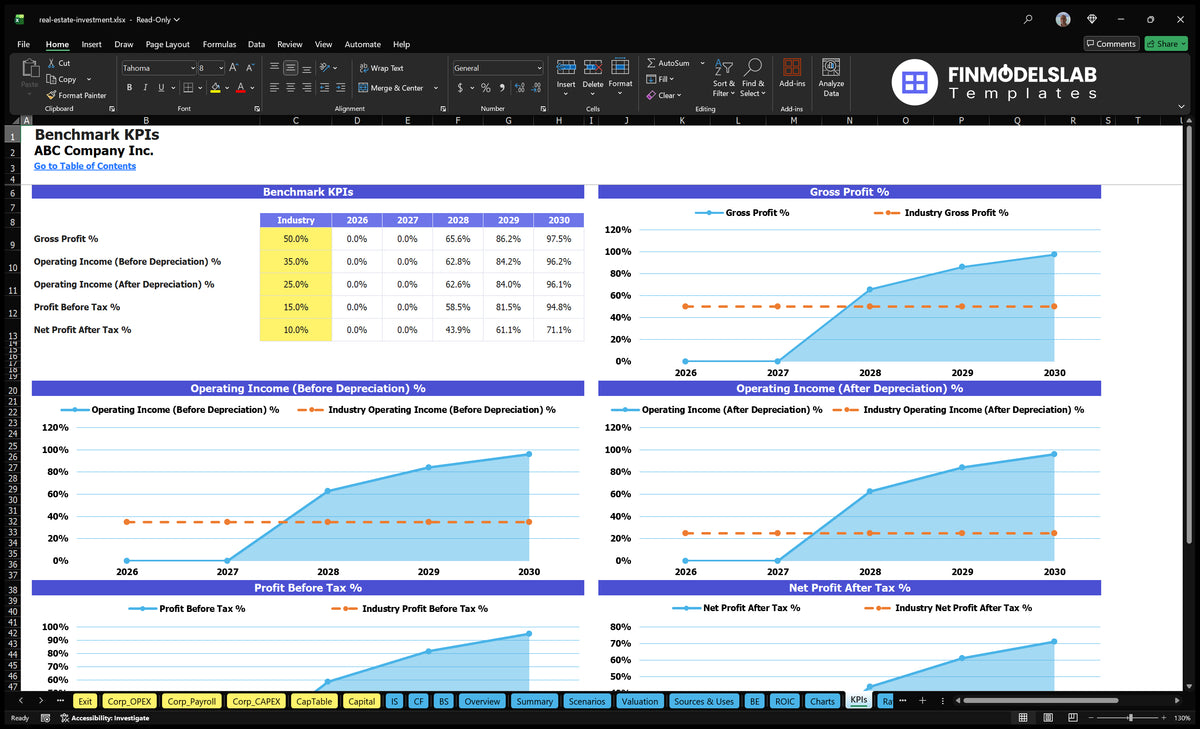Click the Increase Decimal icon
This screenshot has height=729, width=1200.
(x=521, y=88)
